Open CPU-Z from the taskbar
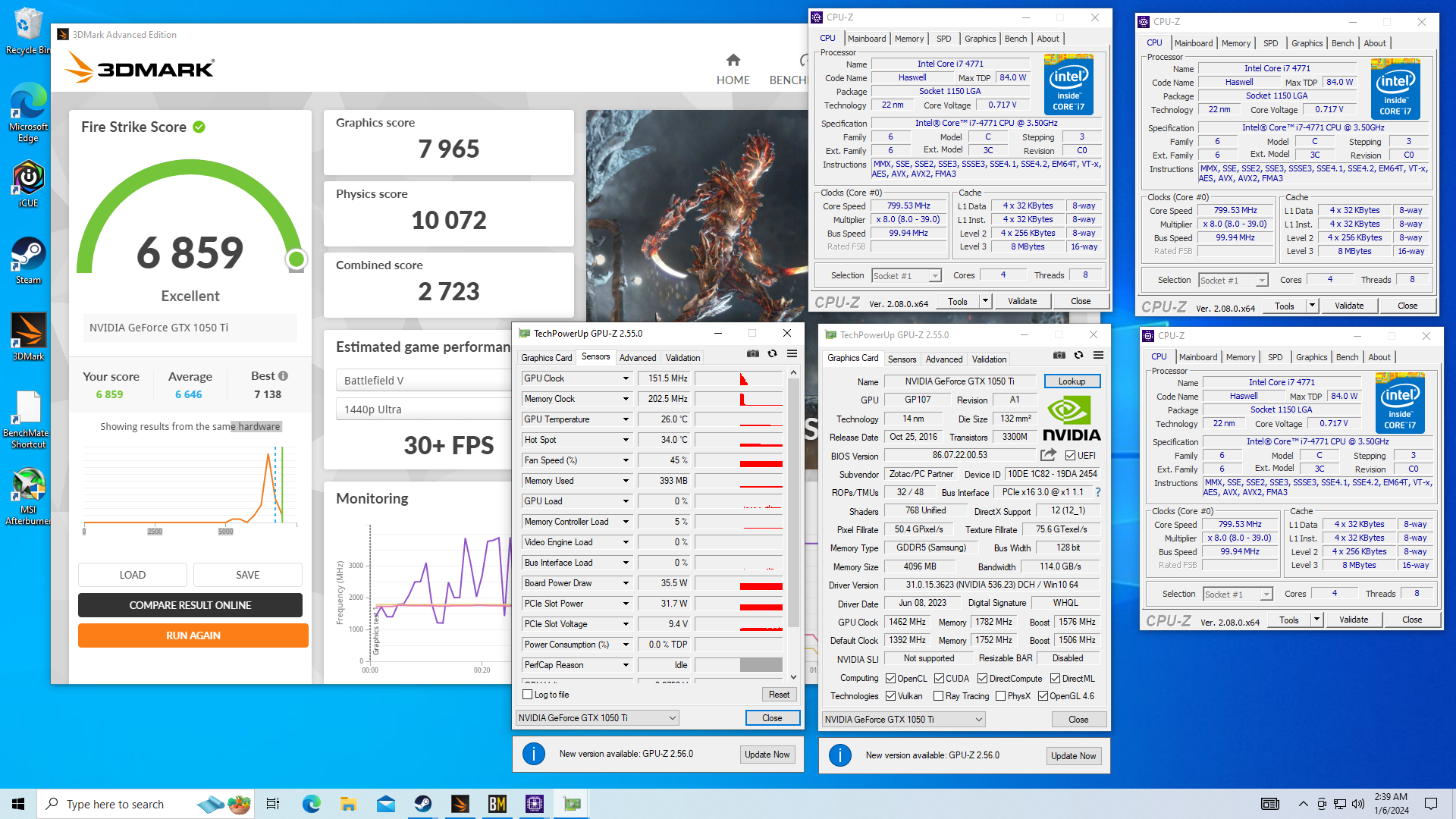Screen dimensions: 1456x819 [x=535, y=804]
